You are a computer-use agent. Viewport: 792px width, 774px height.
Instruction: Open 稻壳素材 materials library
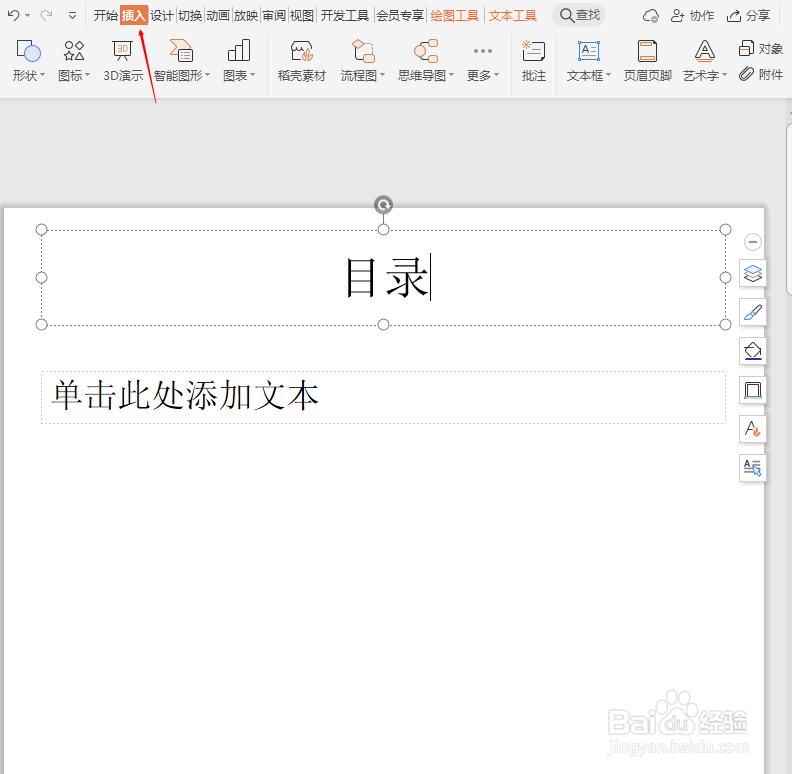(302, 61)
